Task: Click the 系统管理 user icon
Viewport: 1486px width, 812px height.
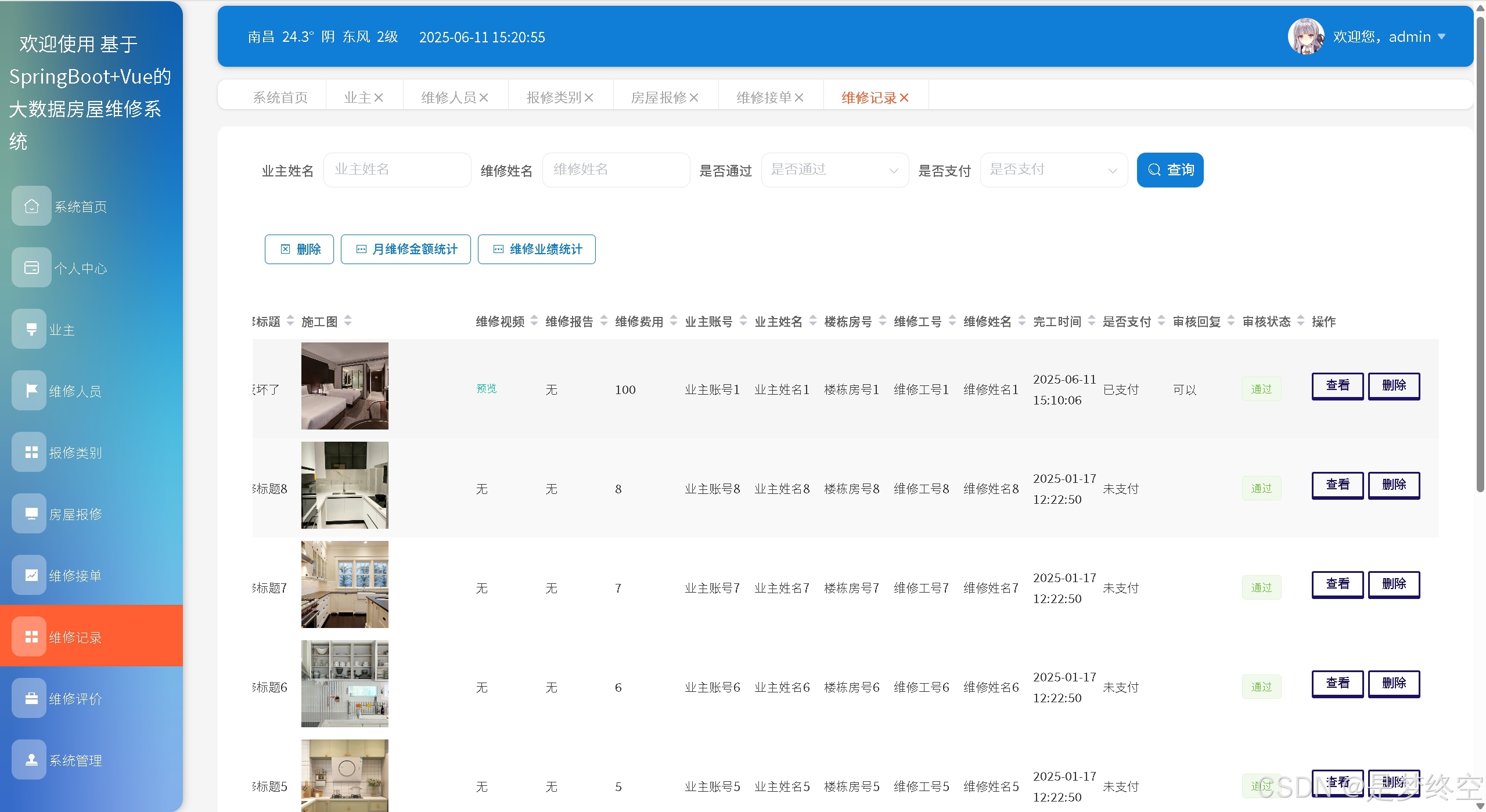Action: click(31, 760)
